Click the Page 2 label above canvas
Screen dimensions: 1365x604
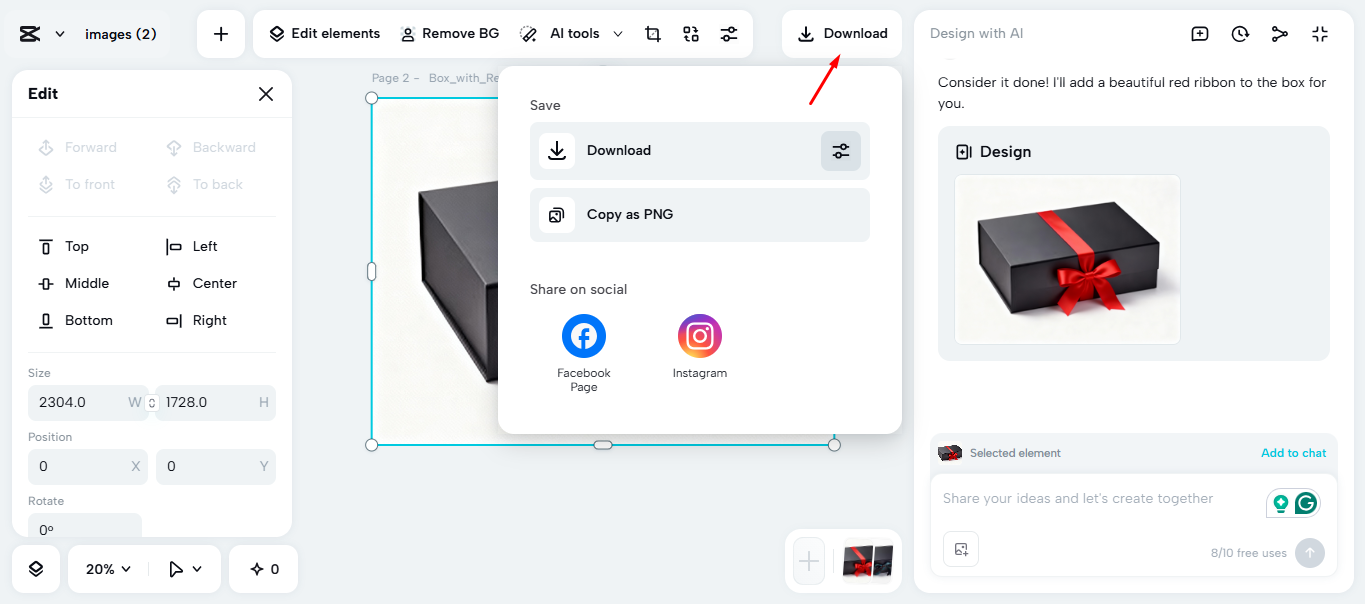(x=396, y=78)
